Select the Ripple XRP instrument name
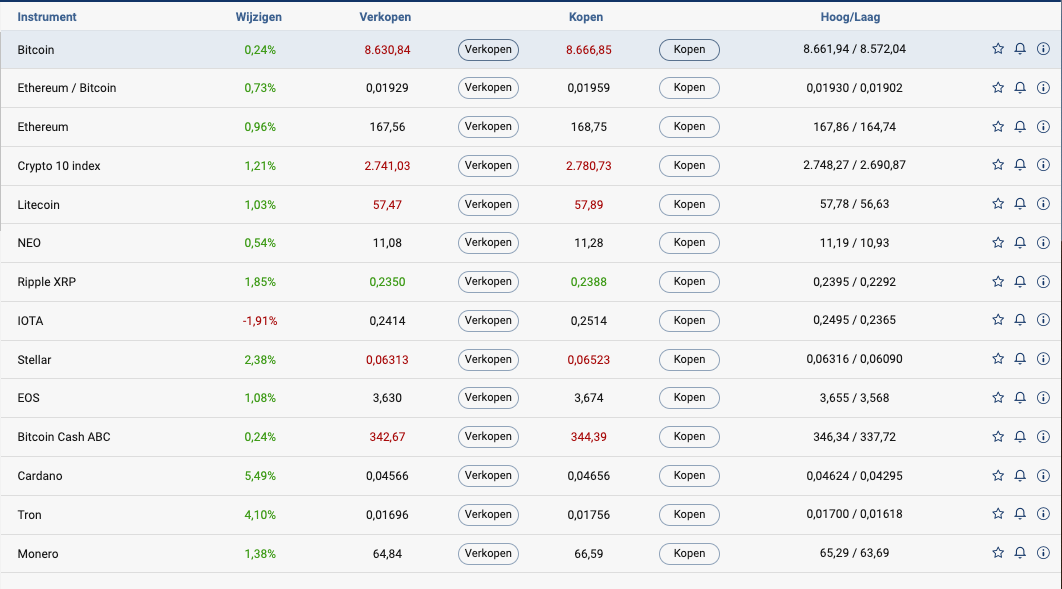1062x589 pixels. [x=47, y=282]
